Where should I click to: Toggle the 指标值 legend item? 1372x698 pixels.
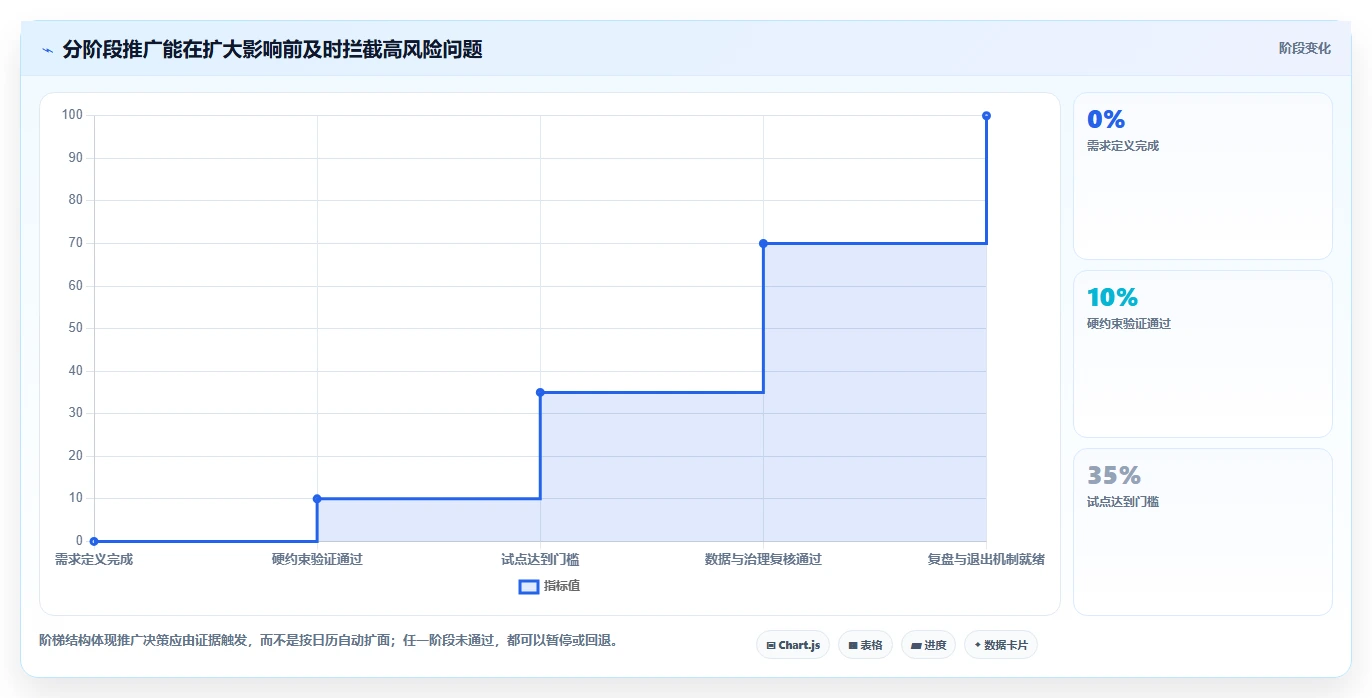[549, 586]
